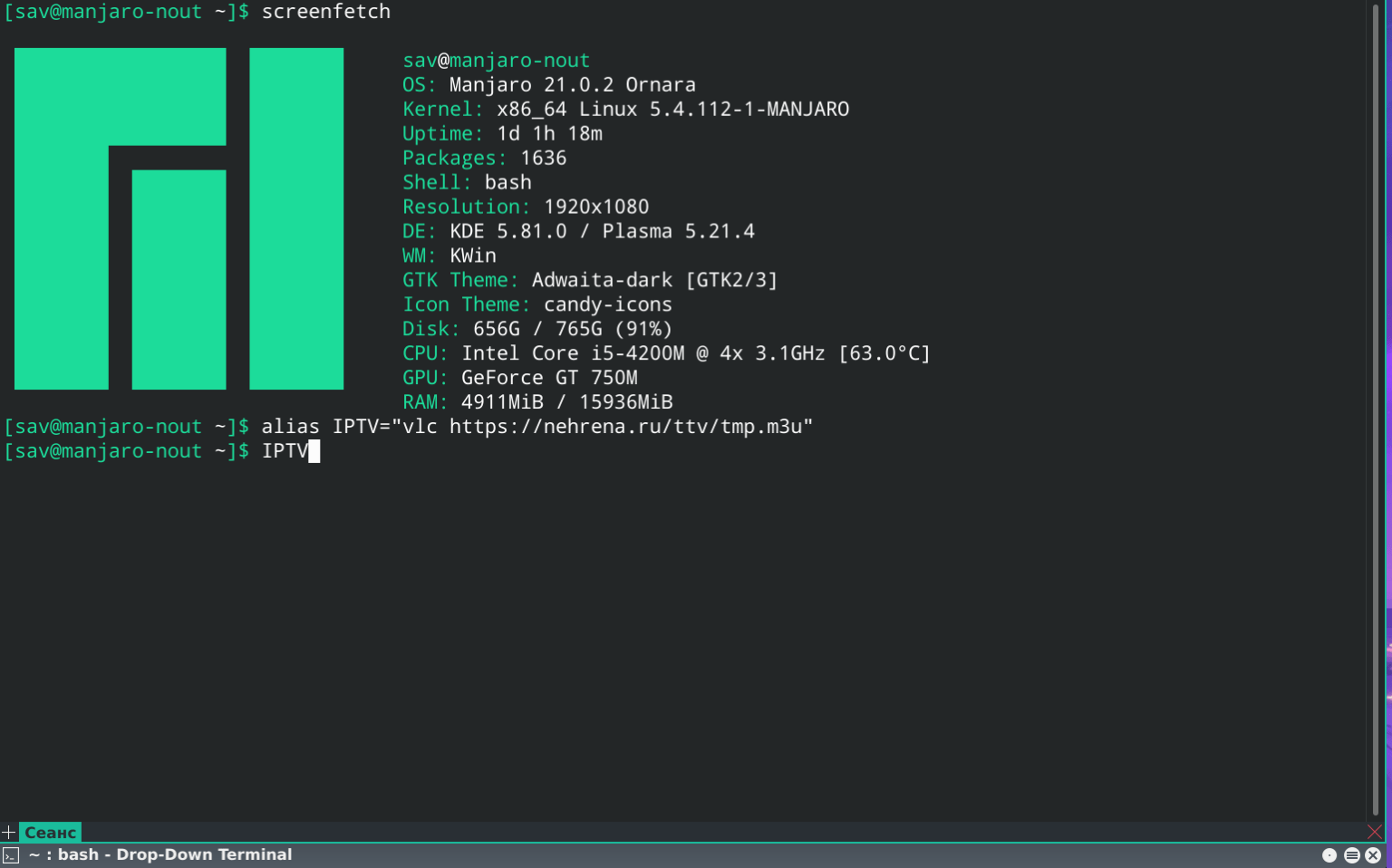The height and width of the screenshot is (868, 1392).
Task: Open the Yakuake menu button
Action: (x=1351, y=855)
